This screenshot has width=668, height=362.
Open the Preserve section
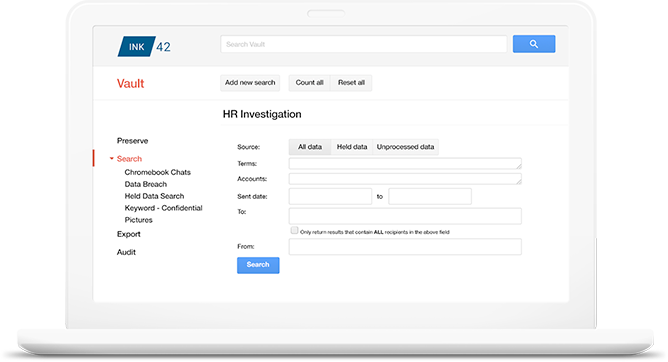tap(132, 141)
